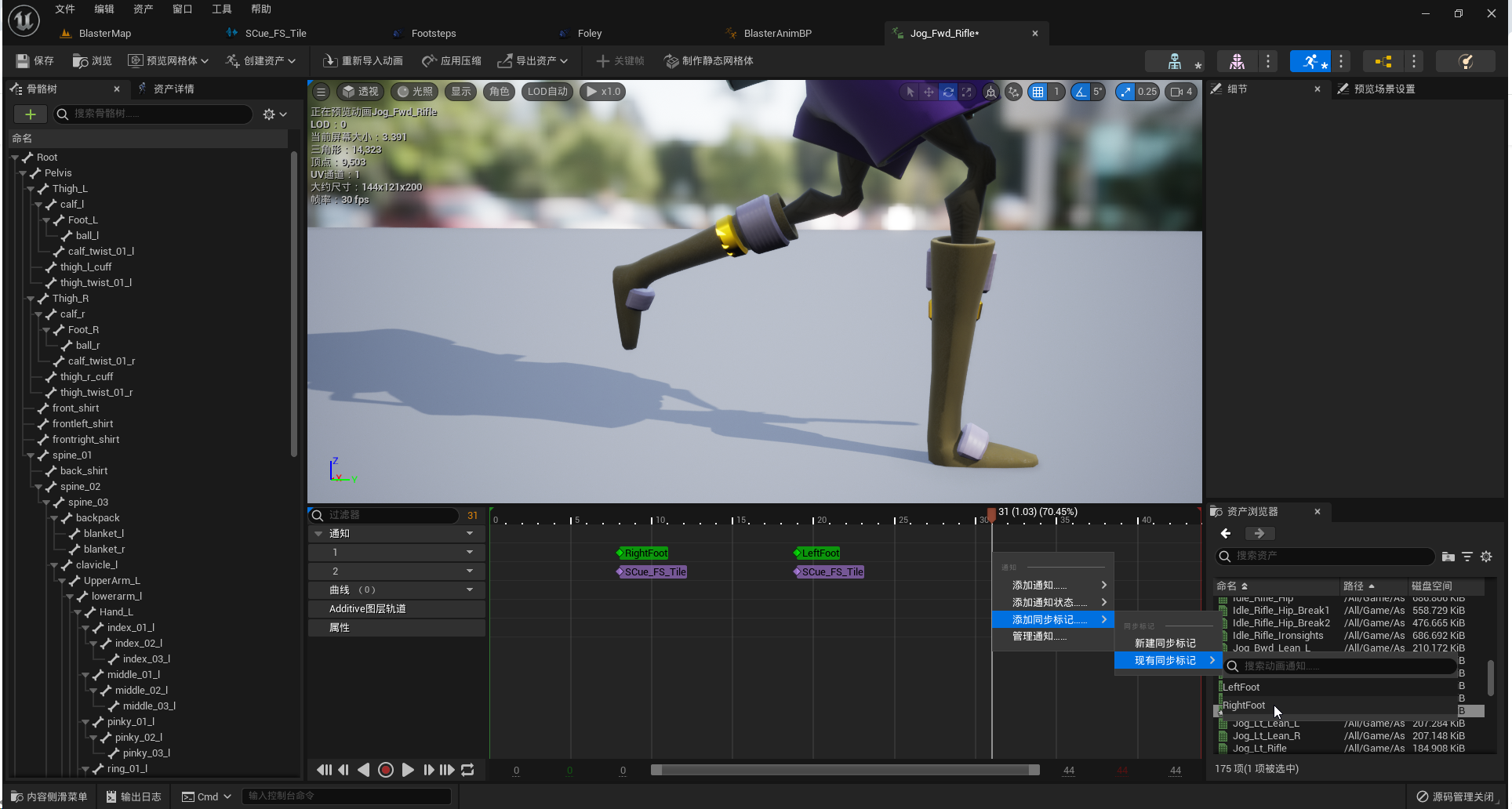This screenshot has width=1512, height=809.
Task: Click 应用压缩 apply compression
Action: [452, 61]
